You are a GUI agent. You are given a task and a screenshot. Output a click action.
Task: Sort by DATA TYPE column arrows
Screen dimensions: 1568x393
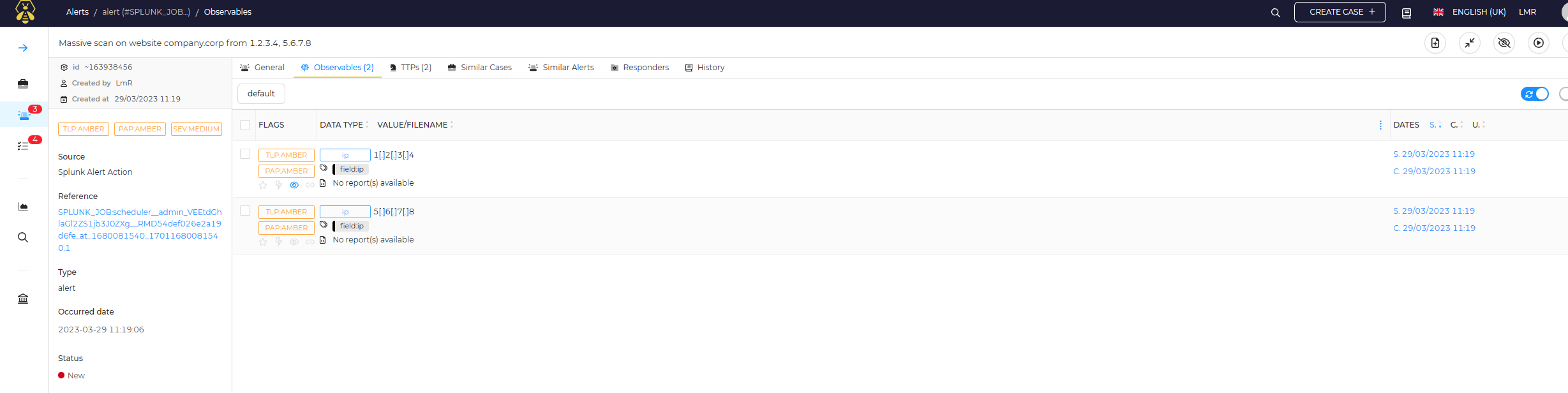pos(367,125)
